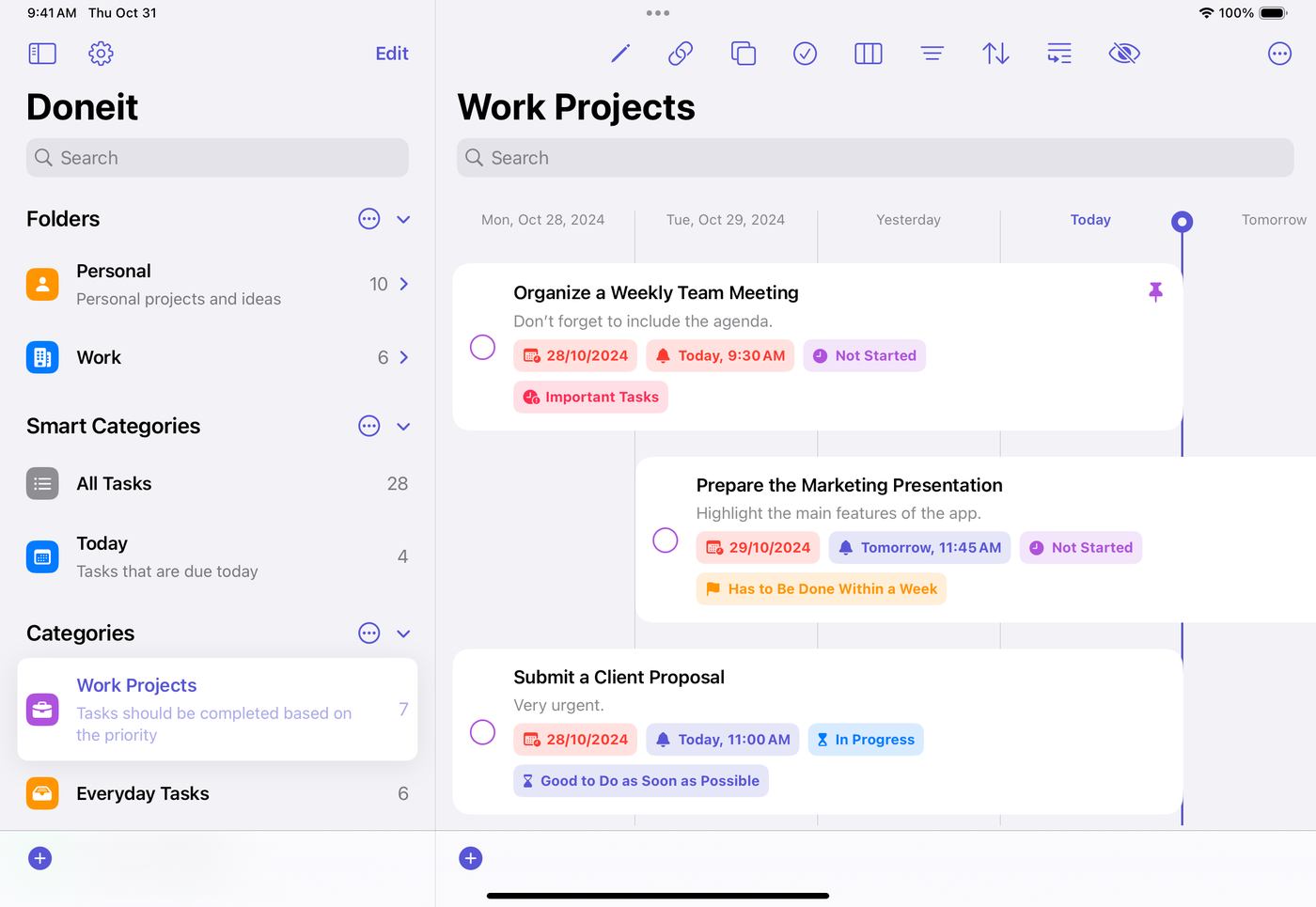
Task: Open Organize a Weekly Team Meeting title
Action: [x=656, y=293]
